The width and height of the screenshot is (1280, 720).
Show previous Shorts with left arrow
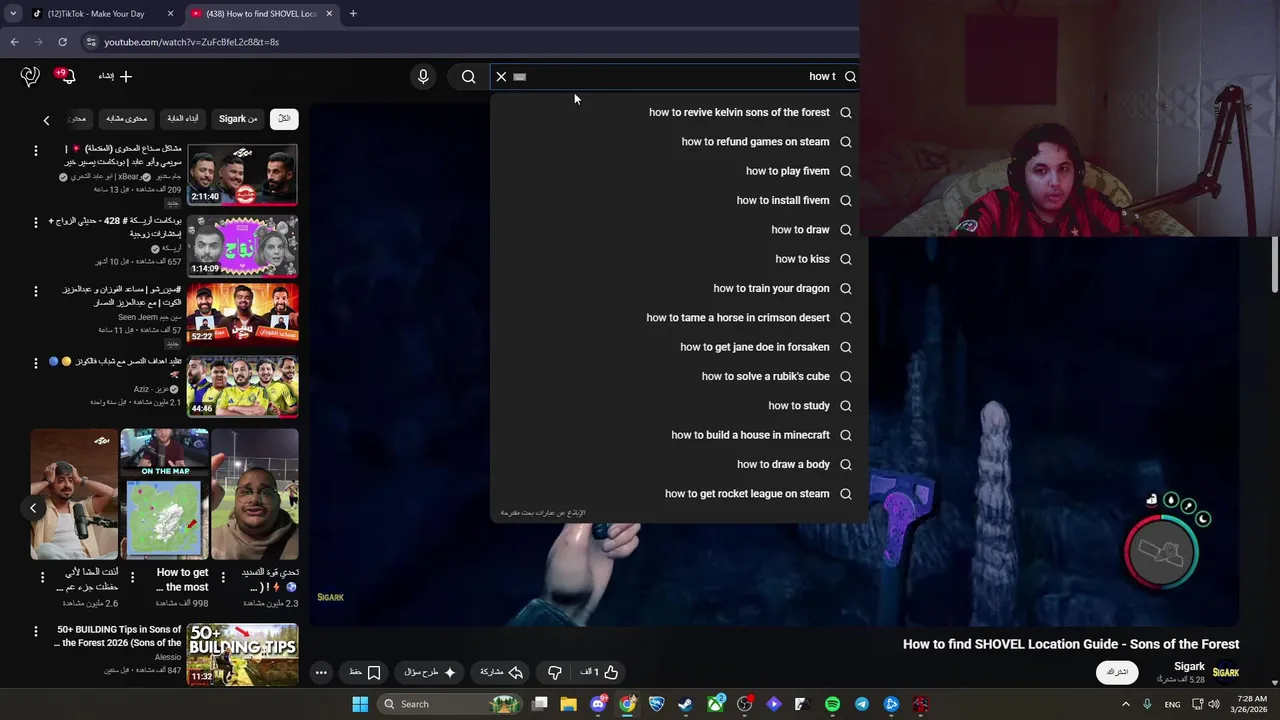coord(33,508)
